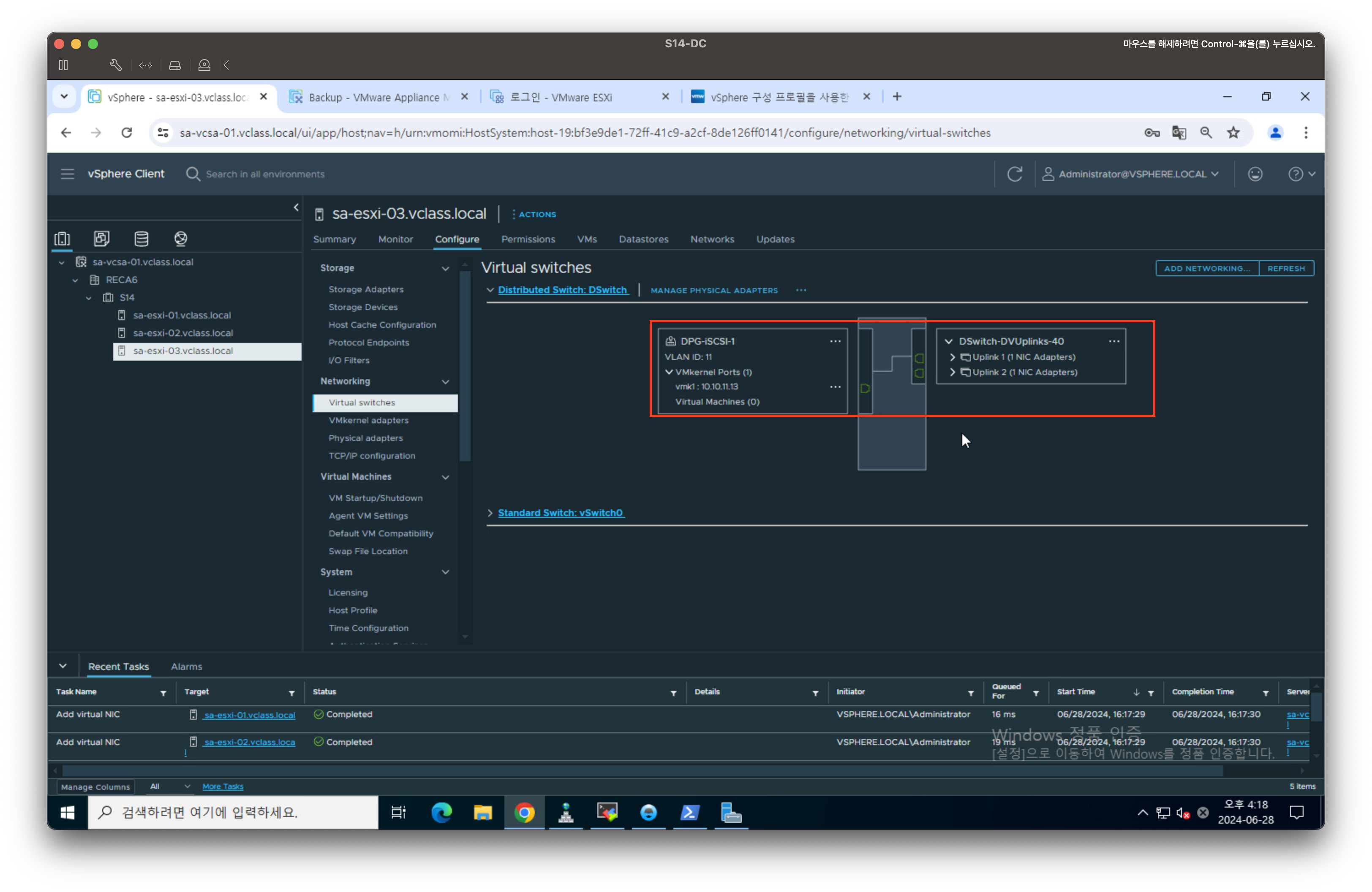The height and width of the screenshot is (892, 1372).
Task: Click the feedback smiley icon
Action: (1255, 174)
